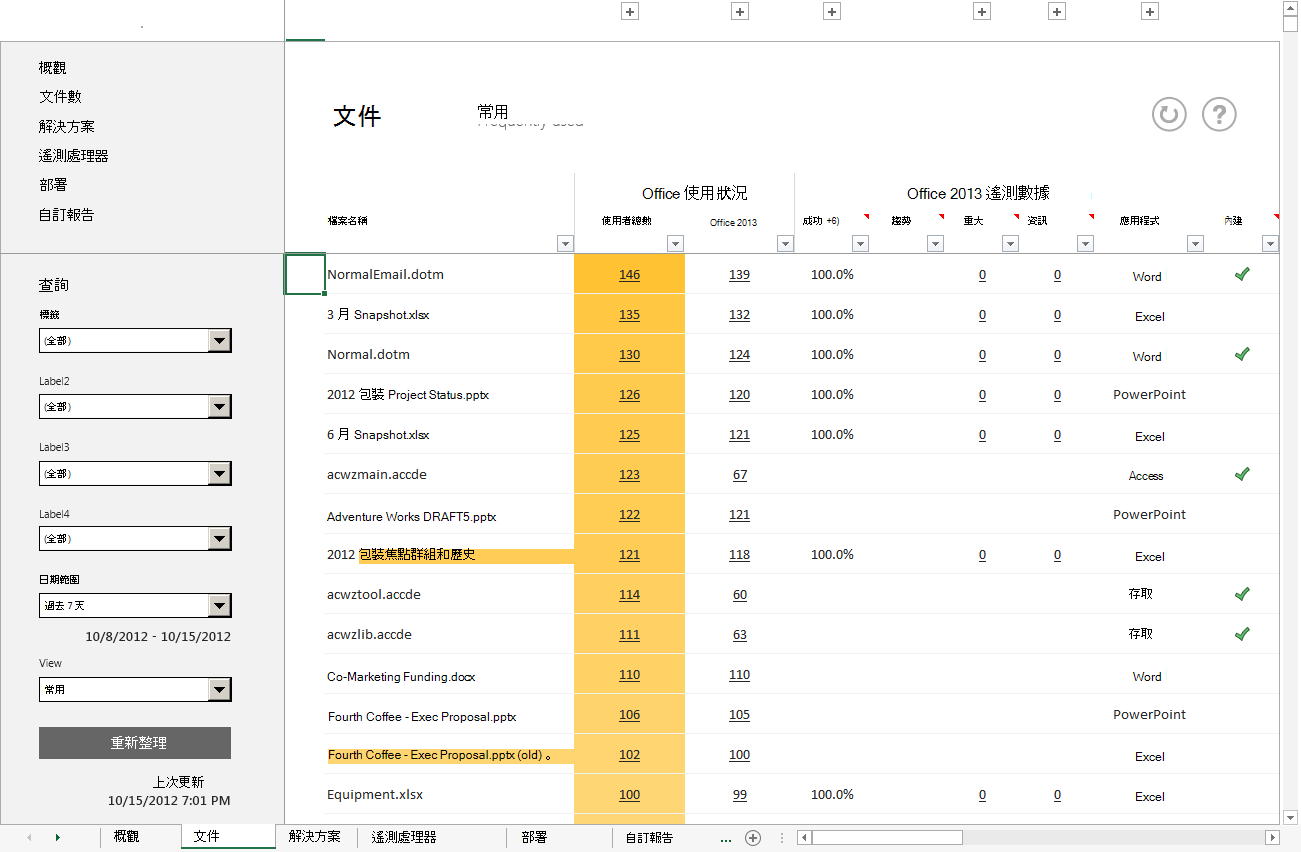
Task: Click the built-in checkmark for acwzmain.accde
Action: [x=1242, y=473]
